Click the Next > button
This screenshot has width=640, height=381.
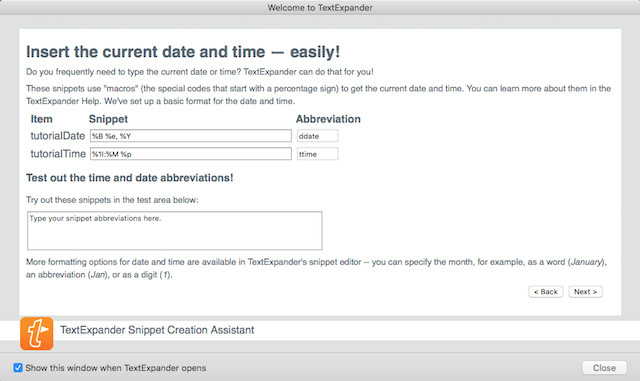[x=585, y=292]
